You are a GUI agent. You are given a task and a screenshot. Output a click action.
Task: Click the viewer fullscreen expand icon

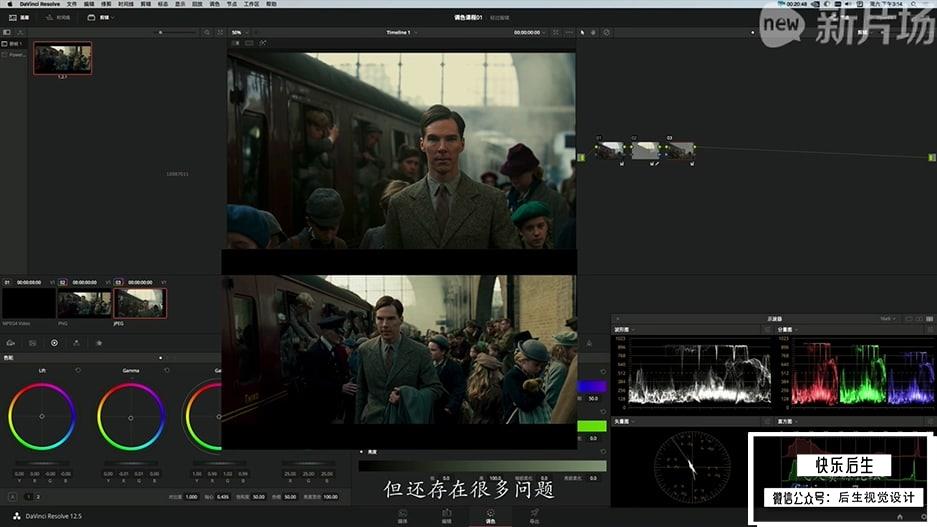[556, 32]
